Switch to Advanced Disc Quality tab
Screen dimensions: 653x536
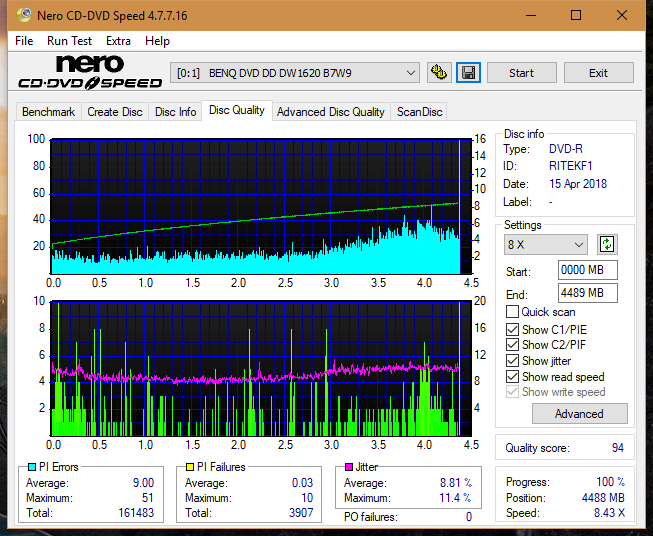click(331, 112)
